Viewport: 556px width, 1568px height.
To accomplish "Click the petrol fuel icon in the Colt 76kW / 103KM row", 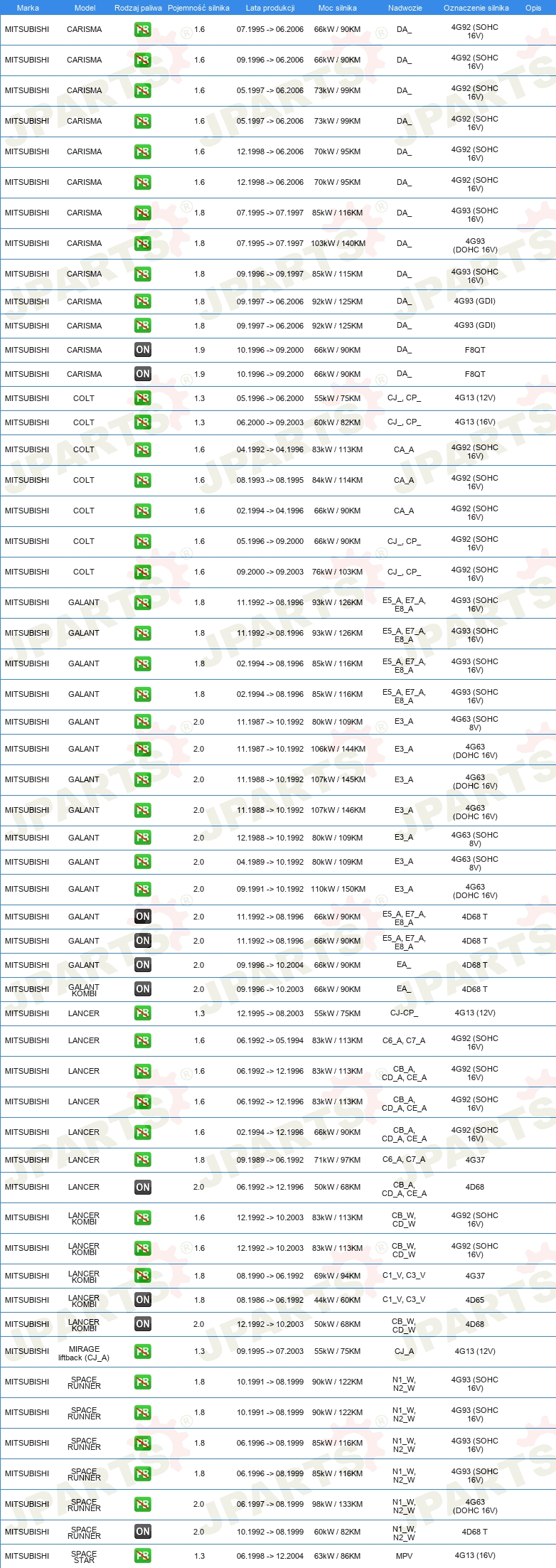I will pyautogui.click(x=143, y=572).
